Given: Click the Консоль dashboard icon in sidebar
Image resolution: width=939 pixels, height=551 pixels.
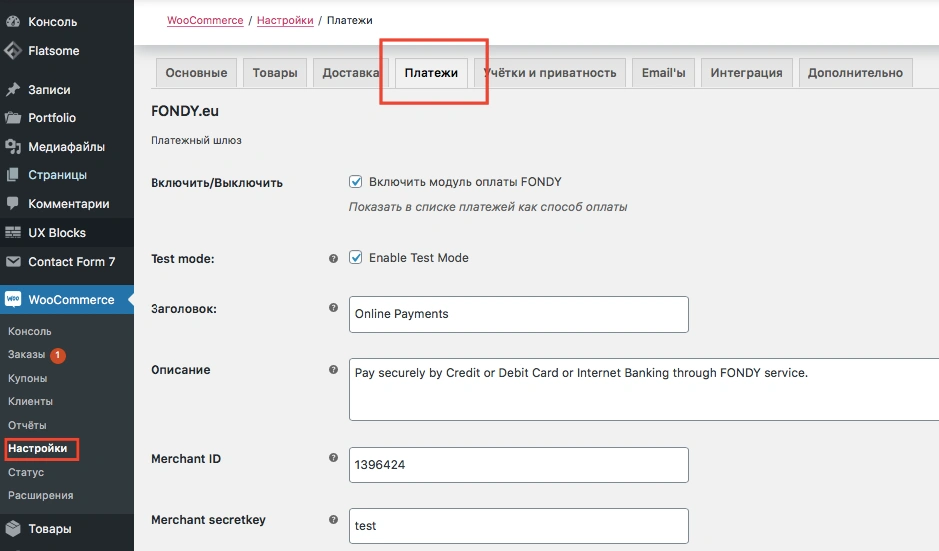Looking at the screenshot, I should pyautogui.click(x=13, y=22).
